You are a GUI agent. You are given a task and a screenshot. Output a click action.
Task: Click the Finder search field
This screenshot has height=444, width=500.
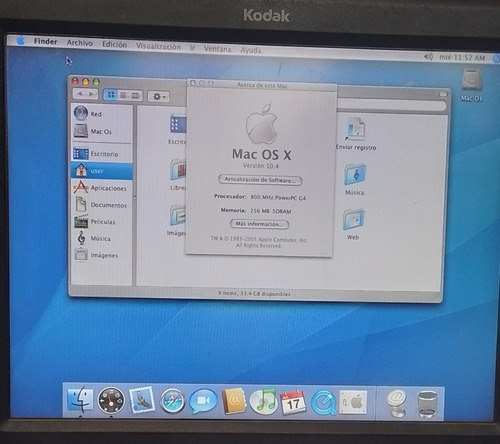point(392,105)
